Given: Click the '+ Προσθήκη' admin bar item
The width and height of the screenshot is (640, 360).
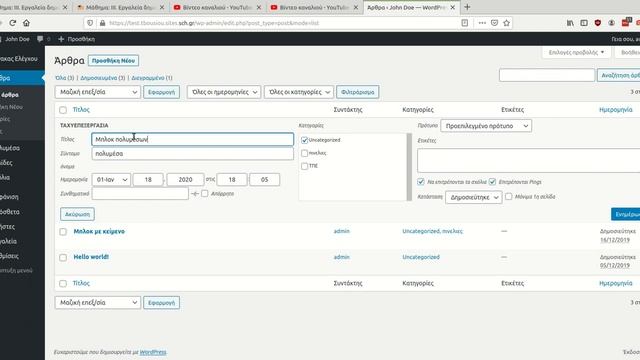Looking at the screenshot, I should pos(77,39).
